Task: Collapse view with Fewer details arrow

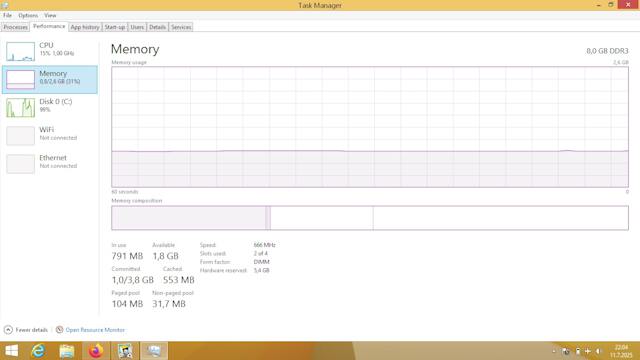Action: pos(8,330)
